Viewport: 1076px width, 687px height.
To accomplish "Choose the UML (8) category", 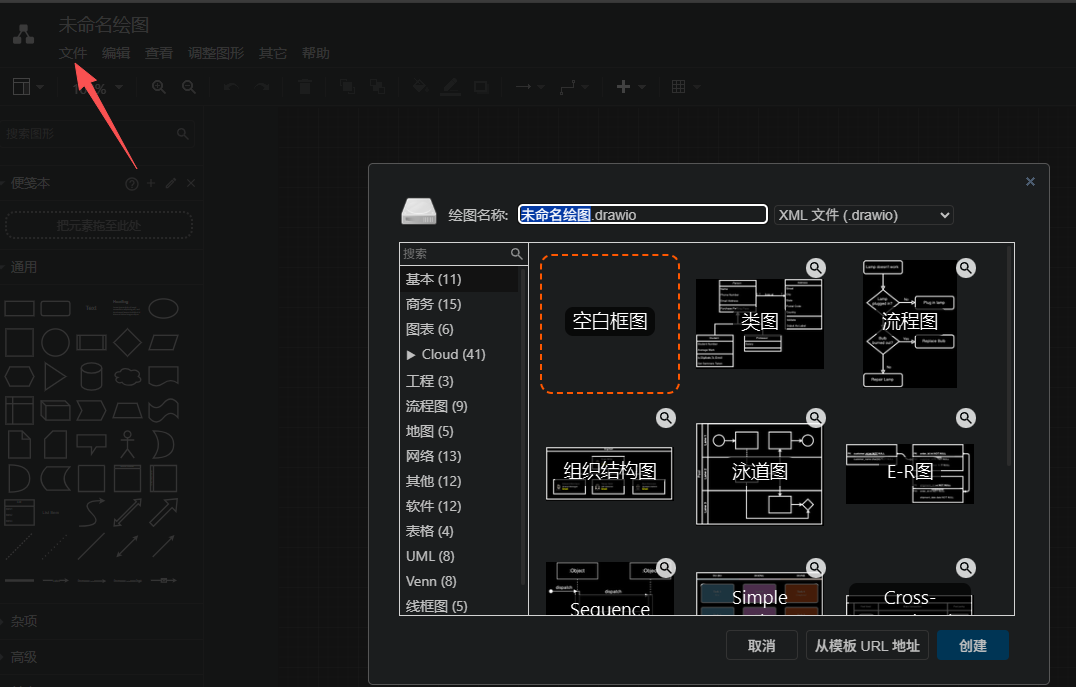I will [x=430, y=556].
